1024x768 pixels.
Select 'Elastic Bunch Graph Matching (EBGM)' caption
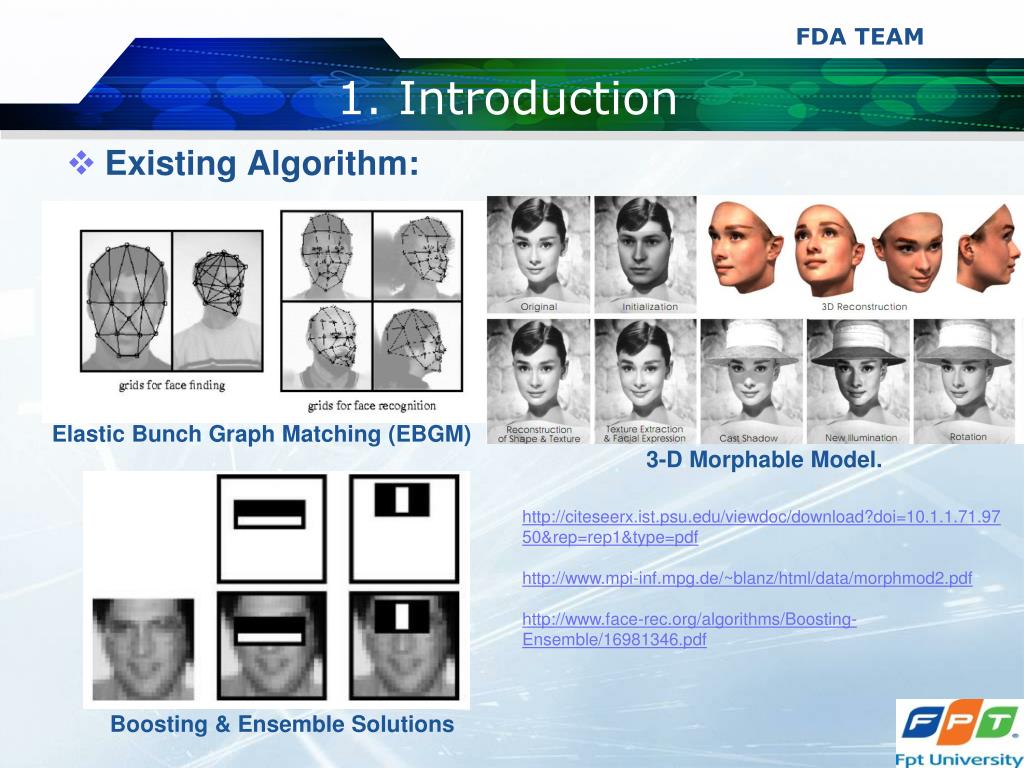click(x=261, y=434)
